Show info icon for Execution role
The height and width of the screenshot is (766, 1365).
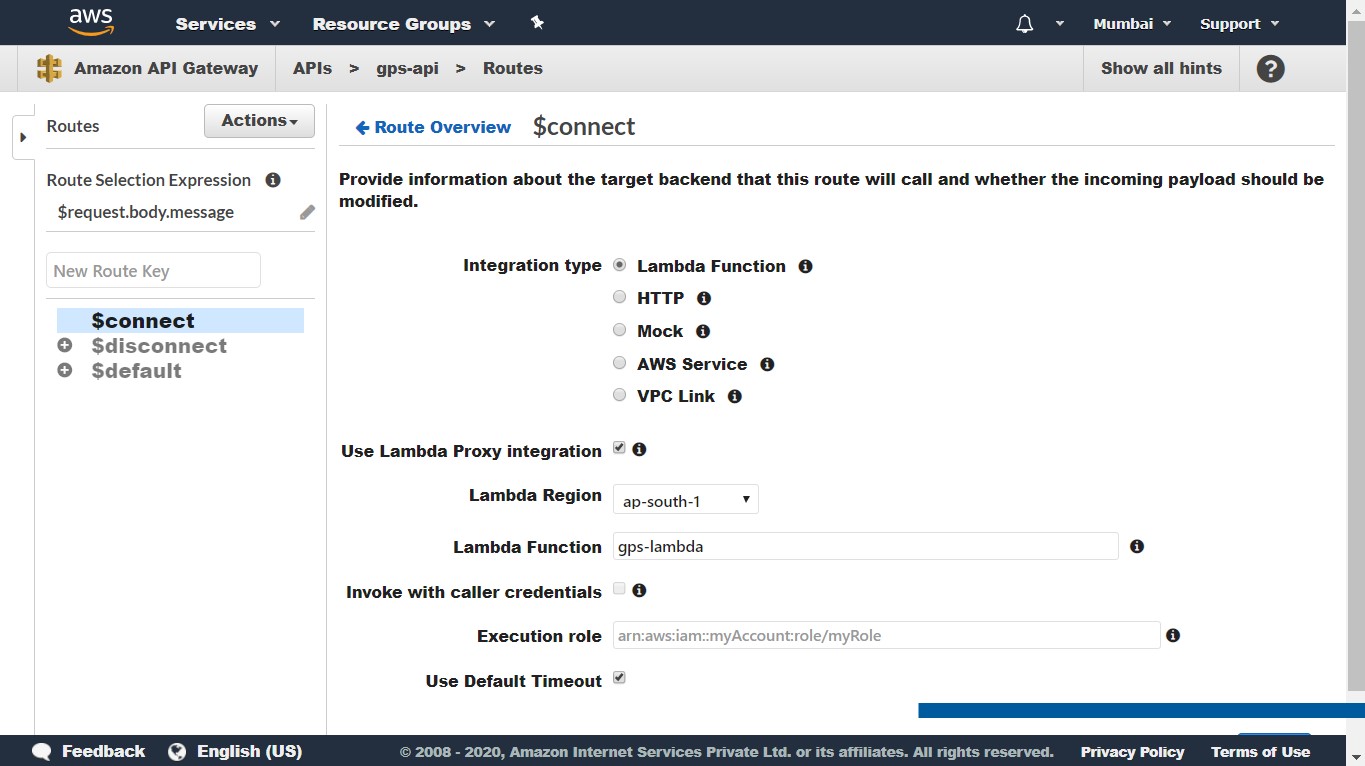tap(1173, 635)
